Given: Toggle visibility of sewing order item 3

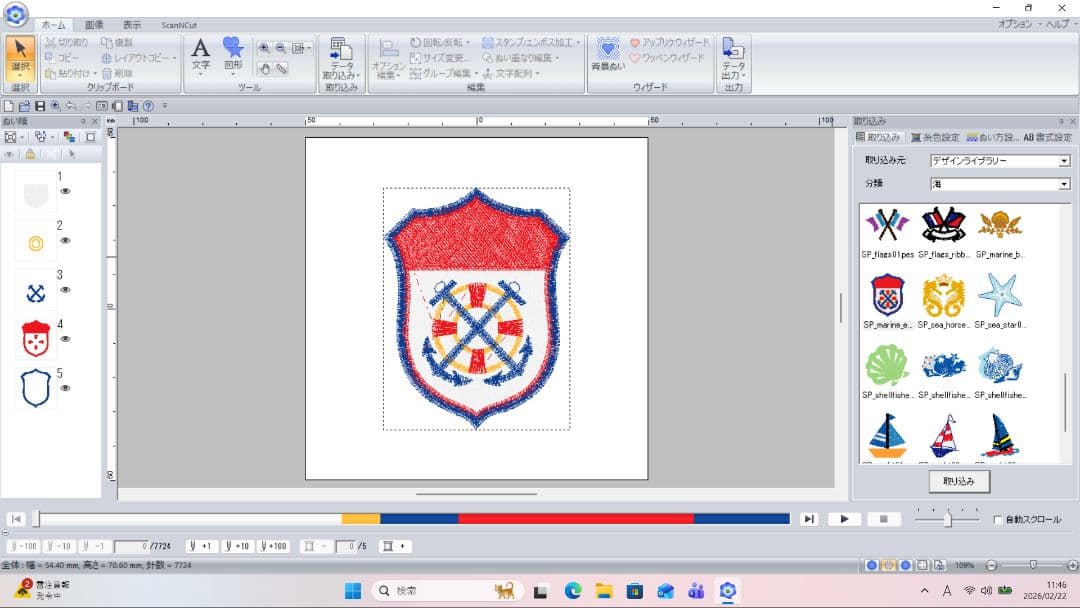Looking at the screenshot, I should (x=65, y=290).
